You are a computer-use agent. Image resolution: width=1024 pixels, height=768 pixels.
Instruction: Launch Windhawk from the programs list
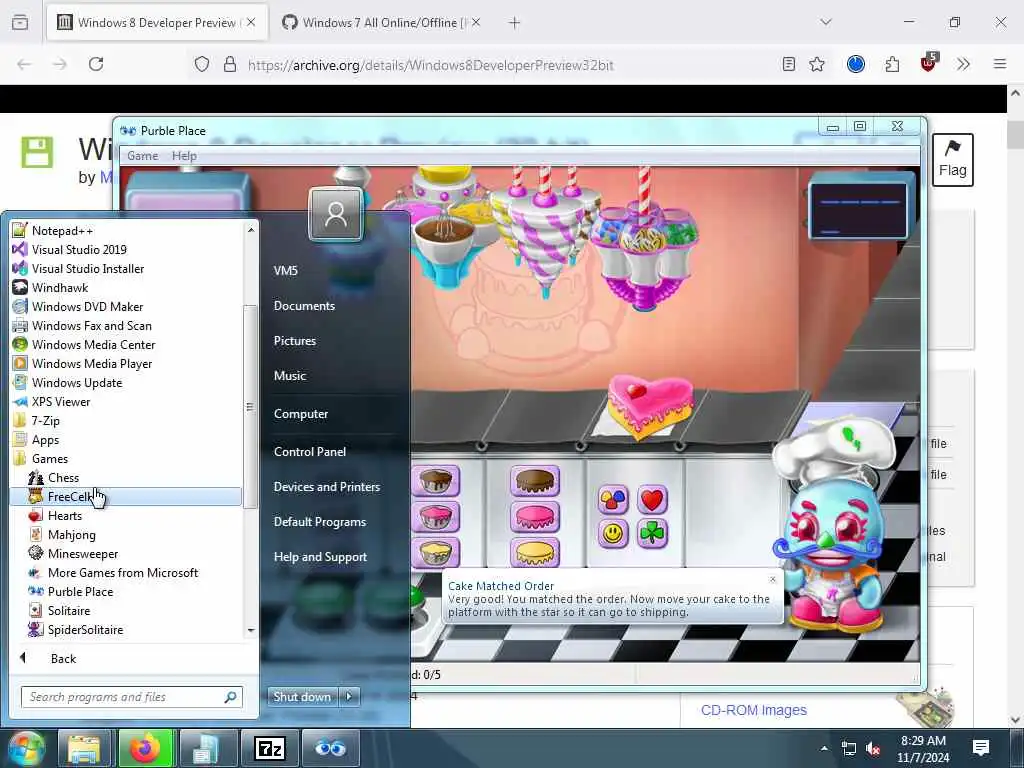click(x=125, y=287)
